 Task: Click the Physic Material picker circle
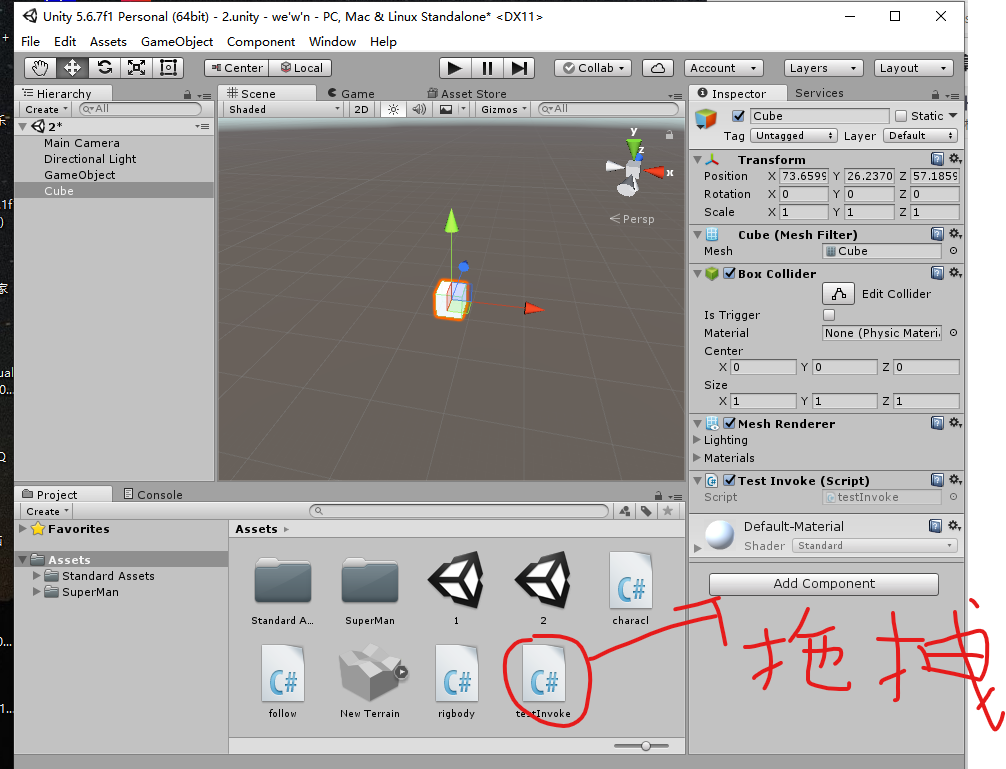953,333
